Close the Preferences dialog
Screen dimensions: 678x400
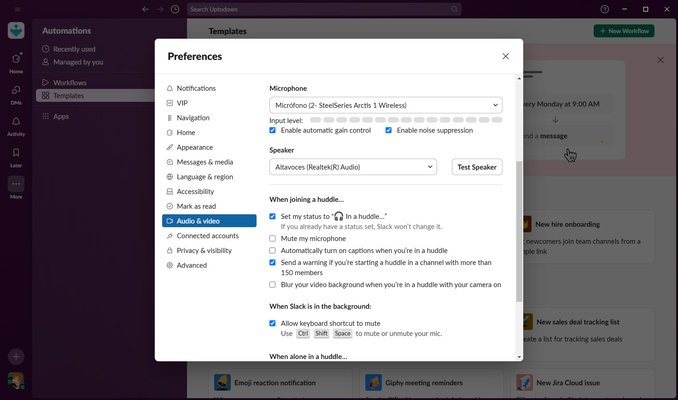[x=505, y=56]
